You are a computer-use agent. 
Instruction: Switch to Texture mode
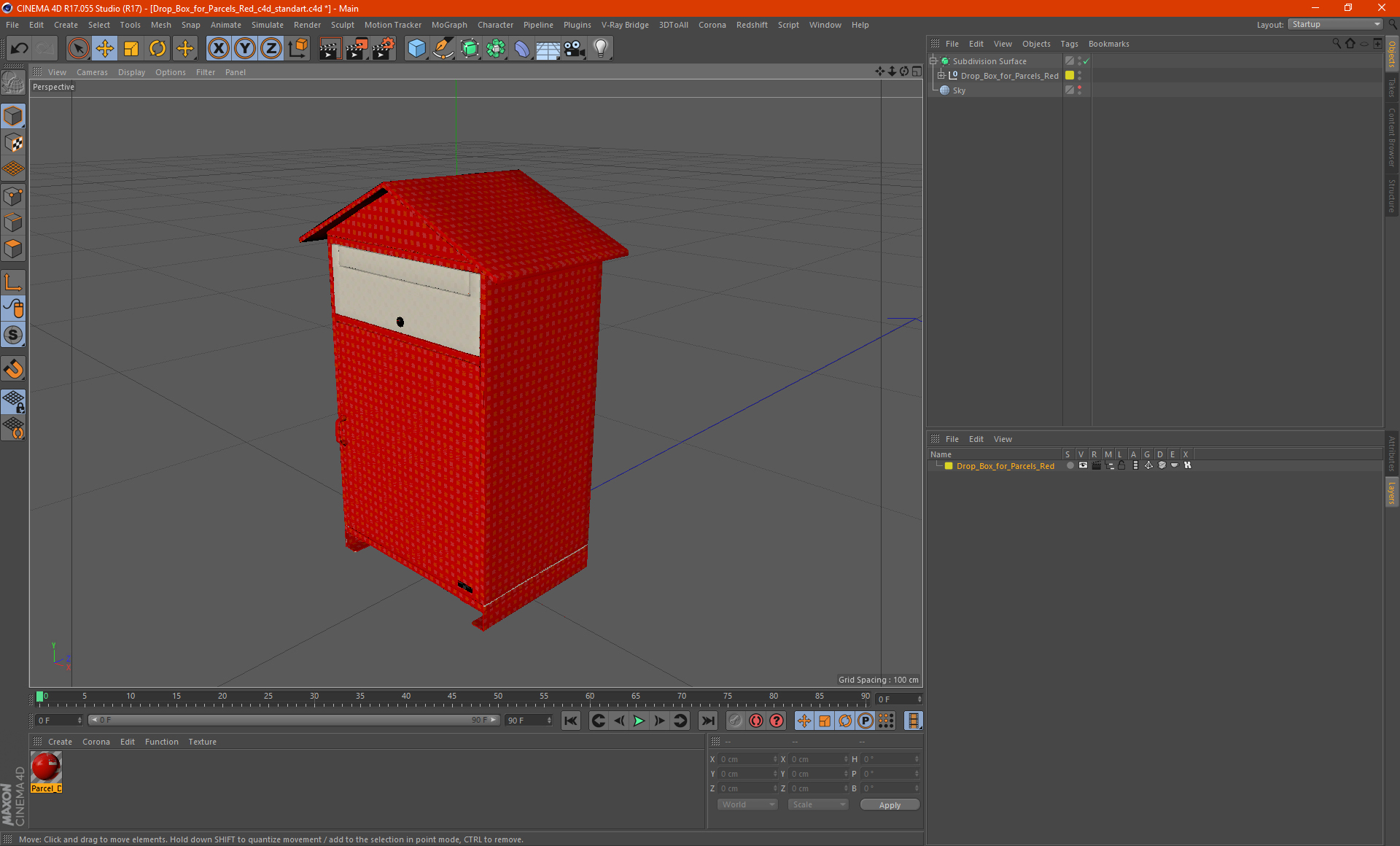point(13,143)
